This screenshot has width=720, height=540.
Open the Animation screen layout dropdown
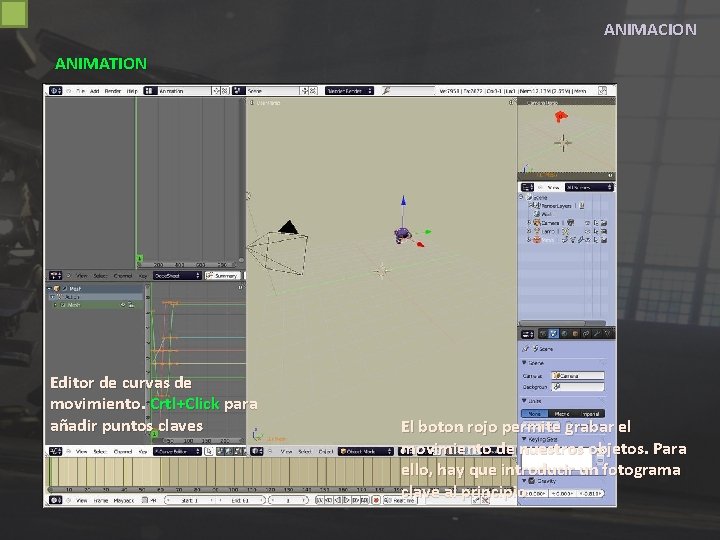[183, 91]
